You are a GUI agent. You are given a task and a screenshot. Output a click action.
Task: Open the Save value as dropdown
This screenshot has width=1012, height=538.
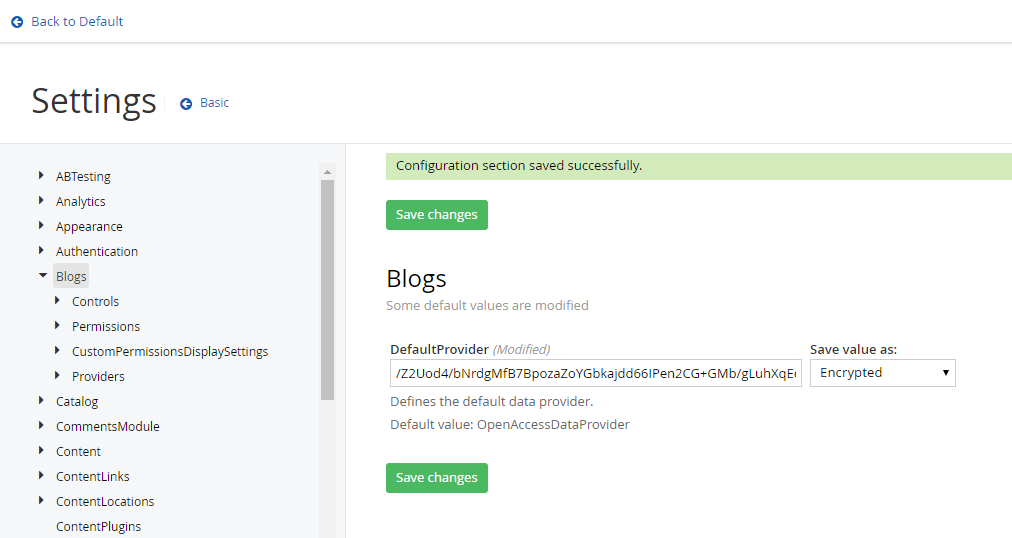click(x=882, y=373)
